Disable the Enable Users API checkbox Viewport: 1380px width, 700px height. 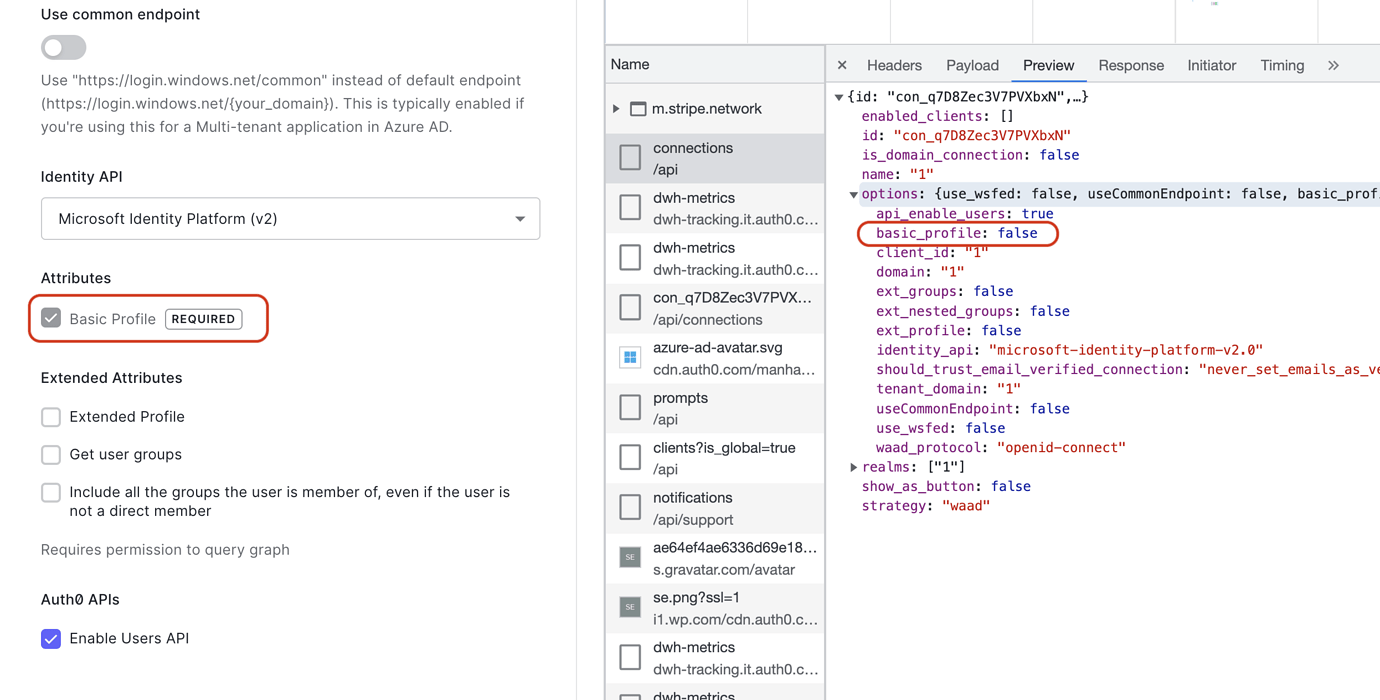point(51,638)
